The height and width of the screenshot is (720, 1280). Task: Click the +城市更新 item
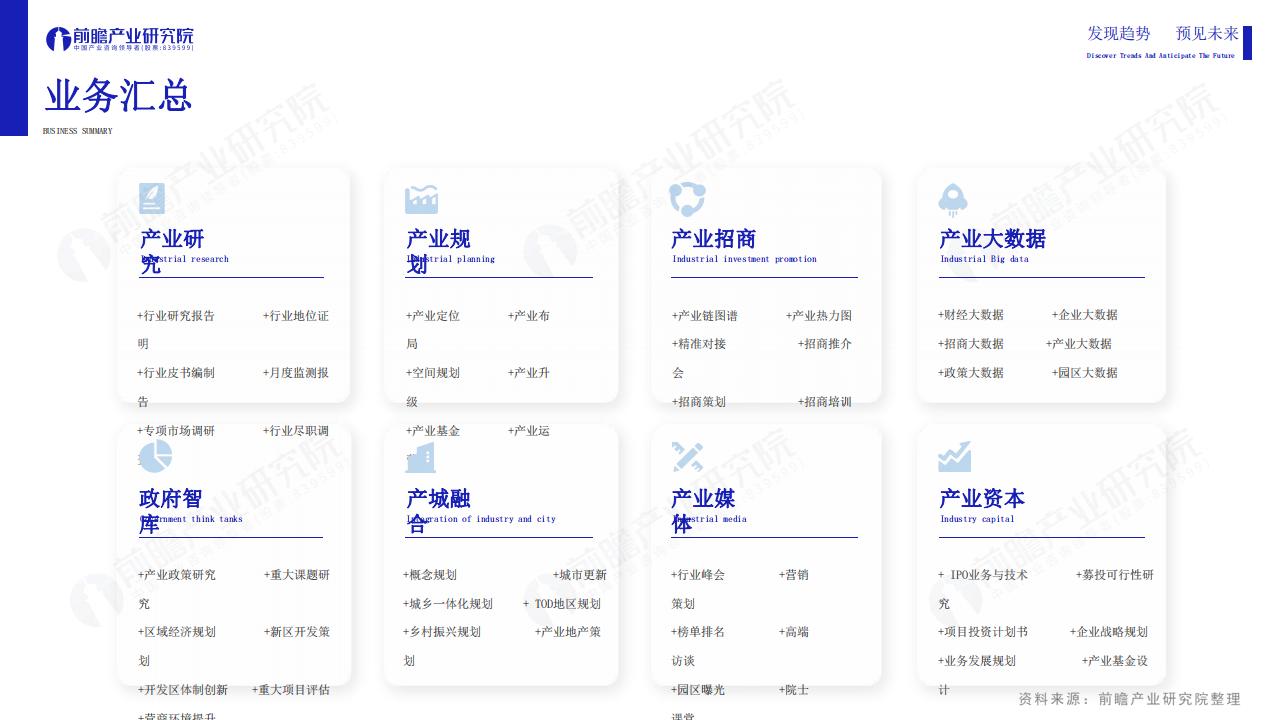[580, 575]
